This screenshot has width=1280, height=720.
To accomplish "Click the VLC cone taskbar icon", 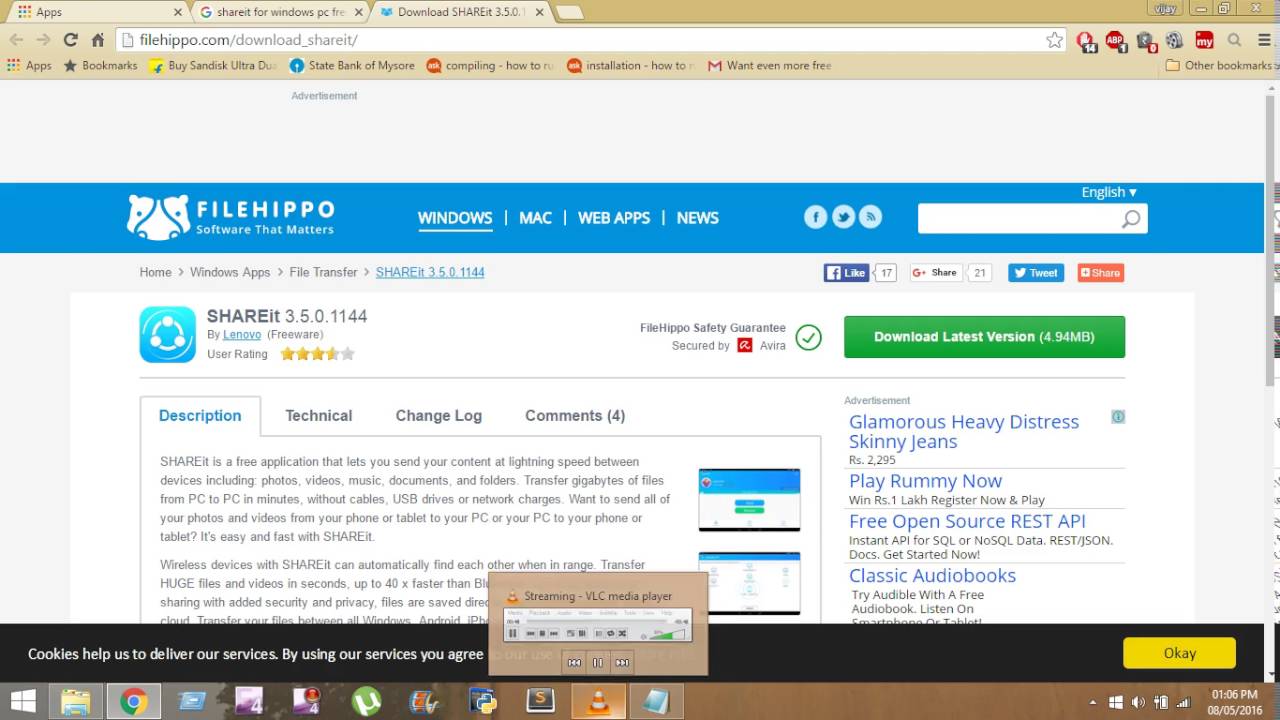I will pos(598,701).
